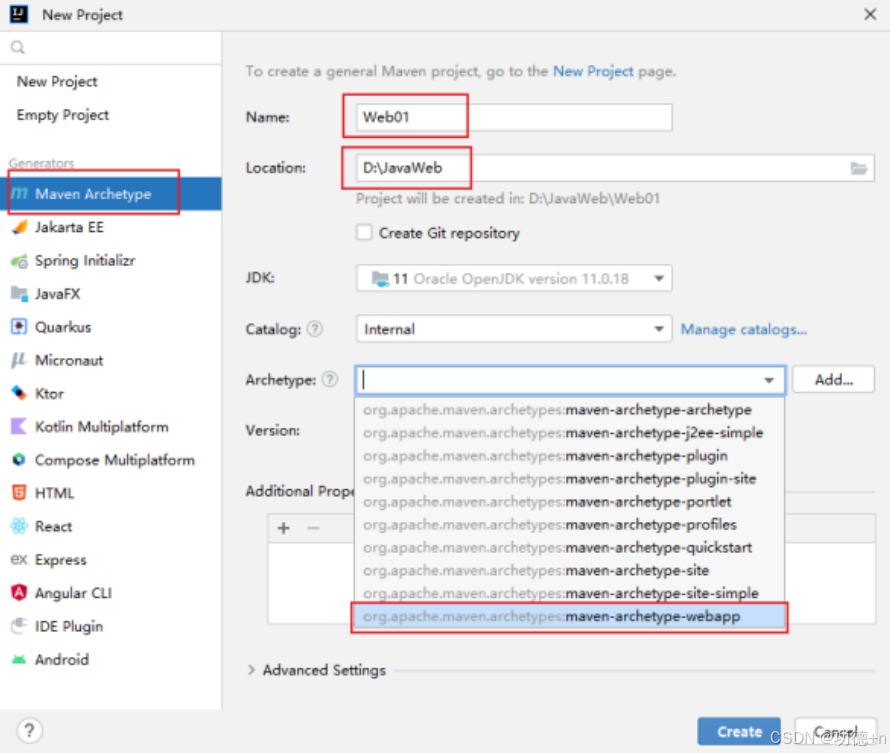Click the Micronaut mu icon
Screen dimensions: 890x753
tap(19, 360)
